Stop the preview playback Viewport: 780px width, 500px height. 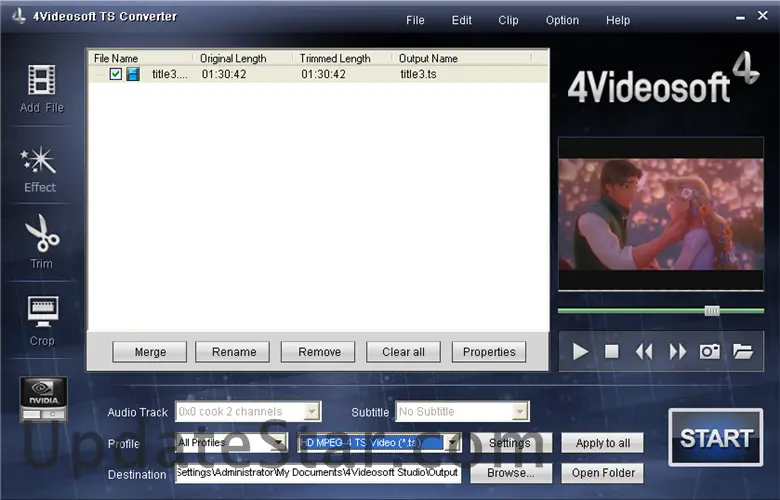point(612,352)
